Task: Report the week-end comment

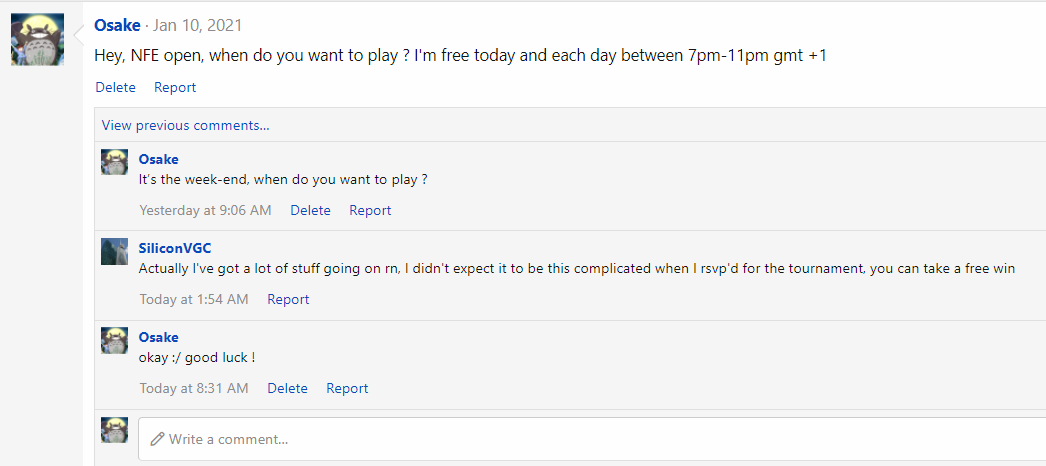Action: (x=370, y=210)
